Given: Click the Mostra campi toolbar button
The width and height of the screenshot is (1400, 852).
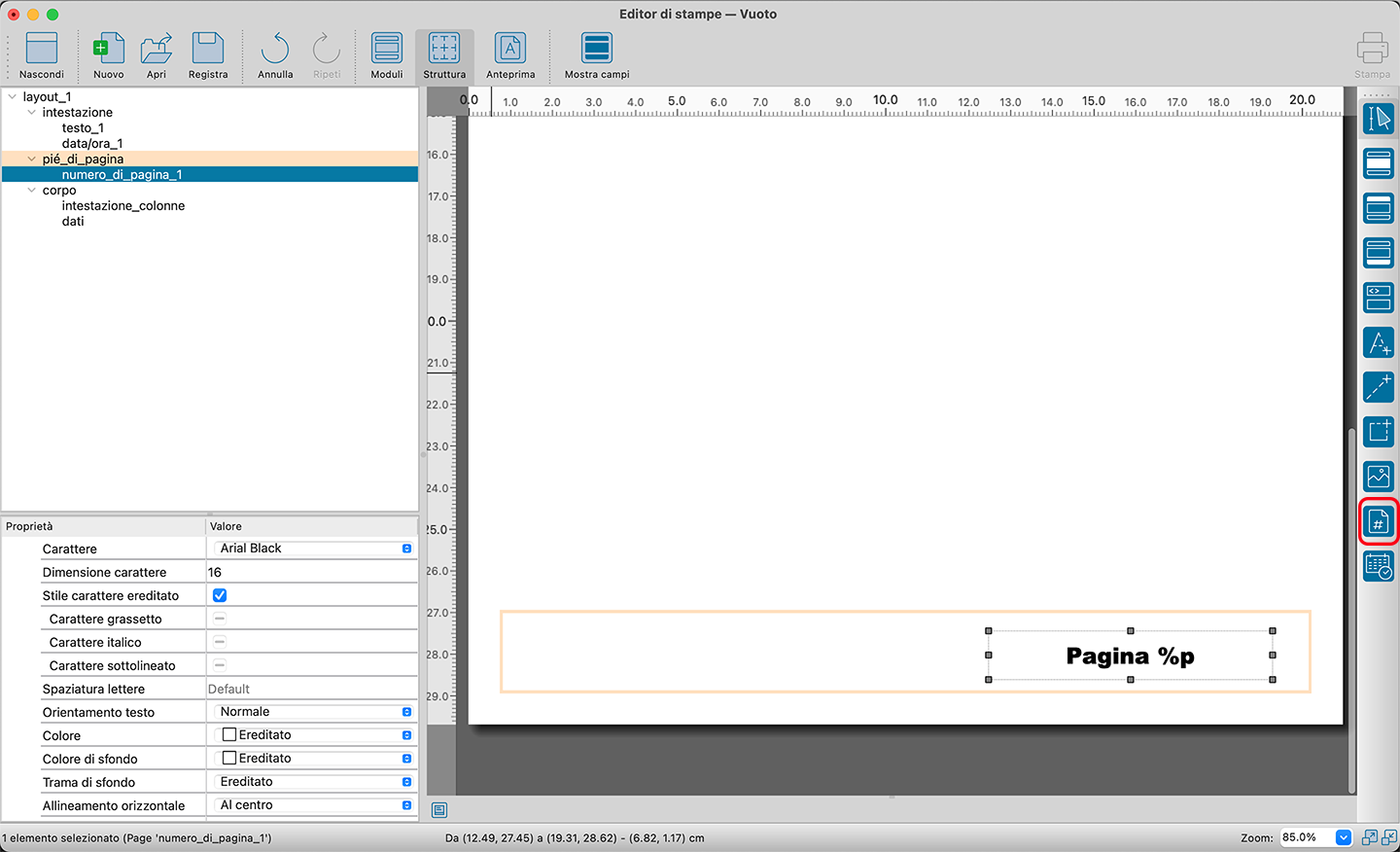Looking at the screenshot, I should coord(596,55).
